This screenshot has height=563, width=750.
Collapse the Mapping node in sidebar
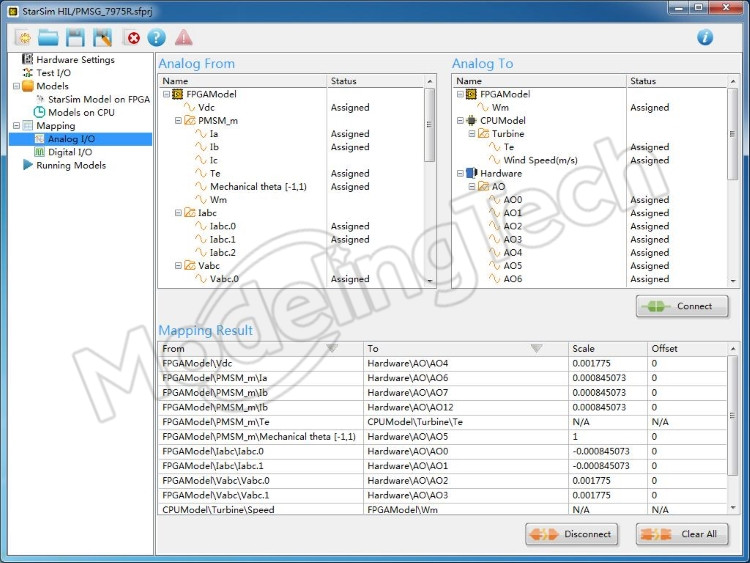coord(16,126)
